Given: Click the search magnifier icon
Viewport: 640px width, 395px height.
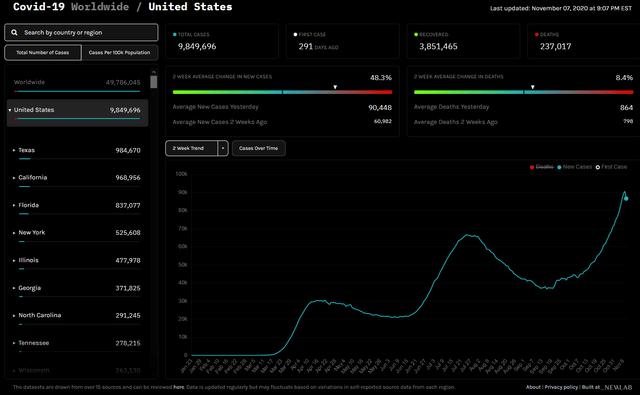Looking at the screenshot, I should point(14,32).
